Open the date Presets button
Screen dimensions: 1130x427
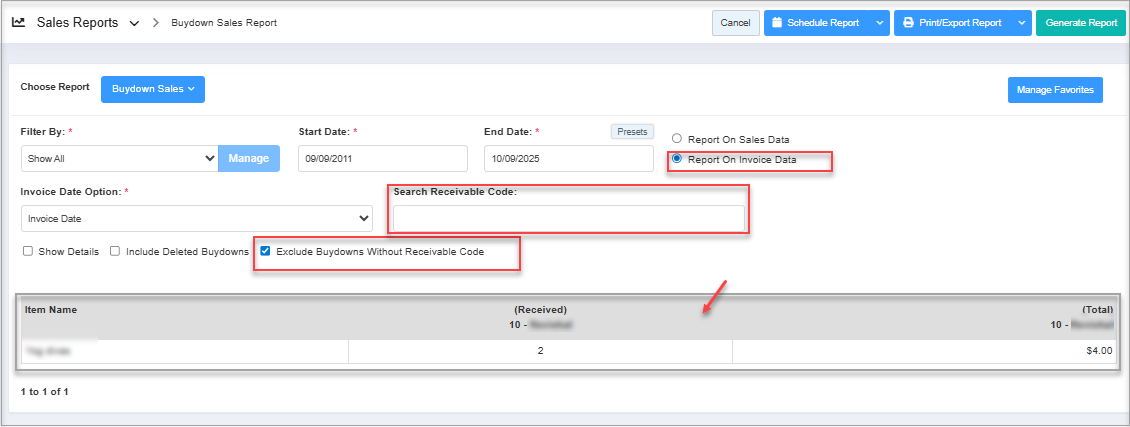pos(632,132)
